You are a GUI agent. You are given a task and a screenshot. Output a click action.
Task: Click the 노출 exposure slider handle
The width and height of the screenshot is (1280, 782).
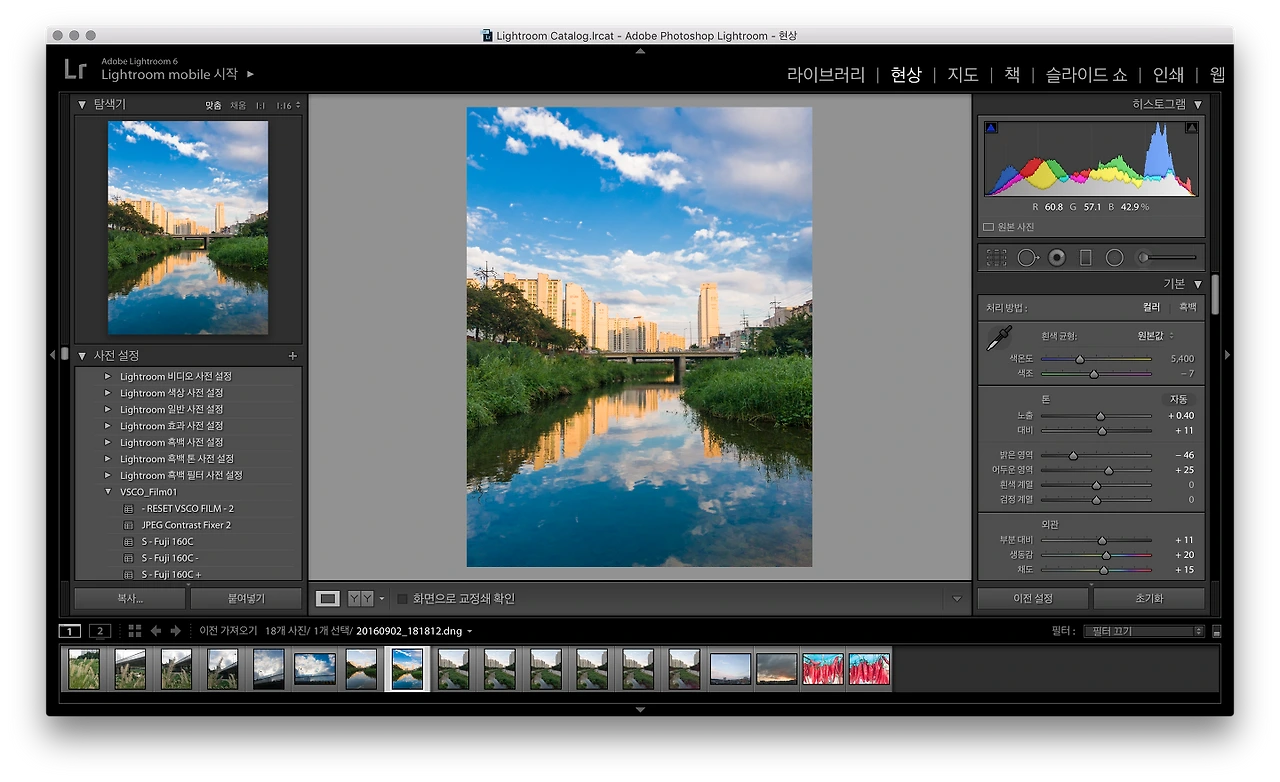pos(1101,416)
